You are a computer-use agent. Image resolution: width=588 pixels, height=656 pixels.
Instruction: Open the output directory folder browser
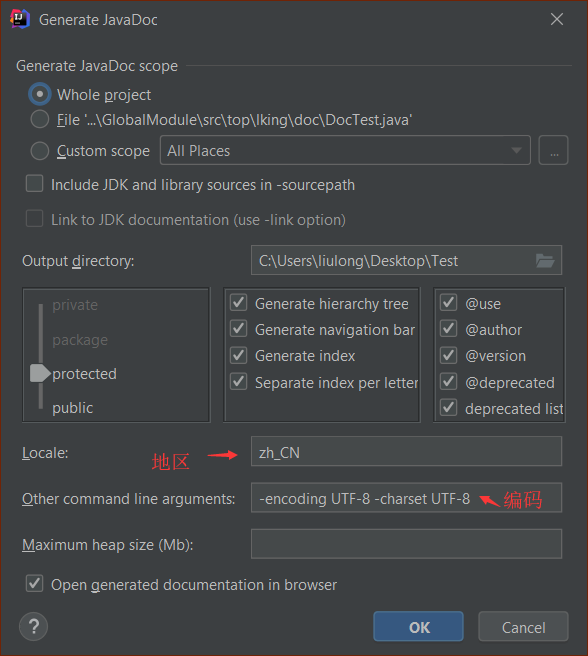point(545,261)
